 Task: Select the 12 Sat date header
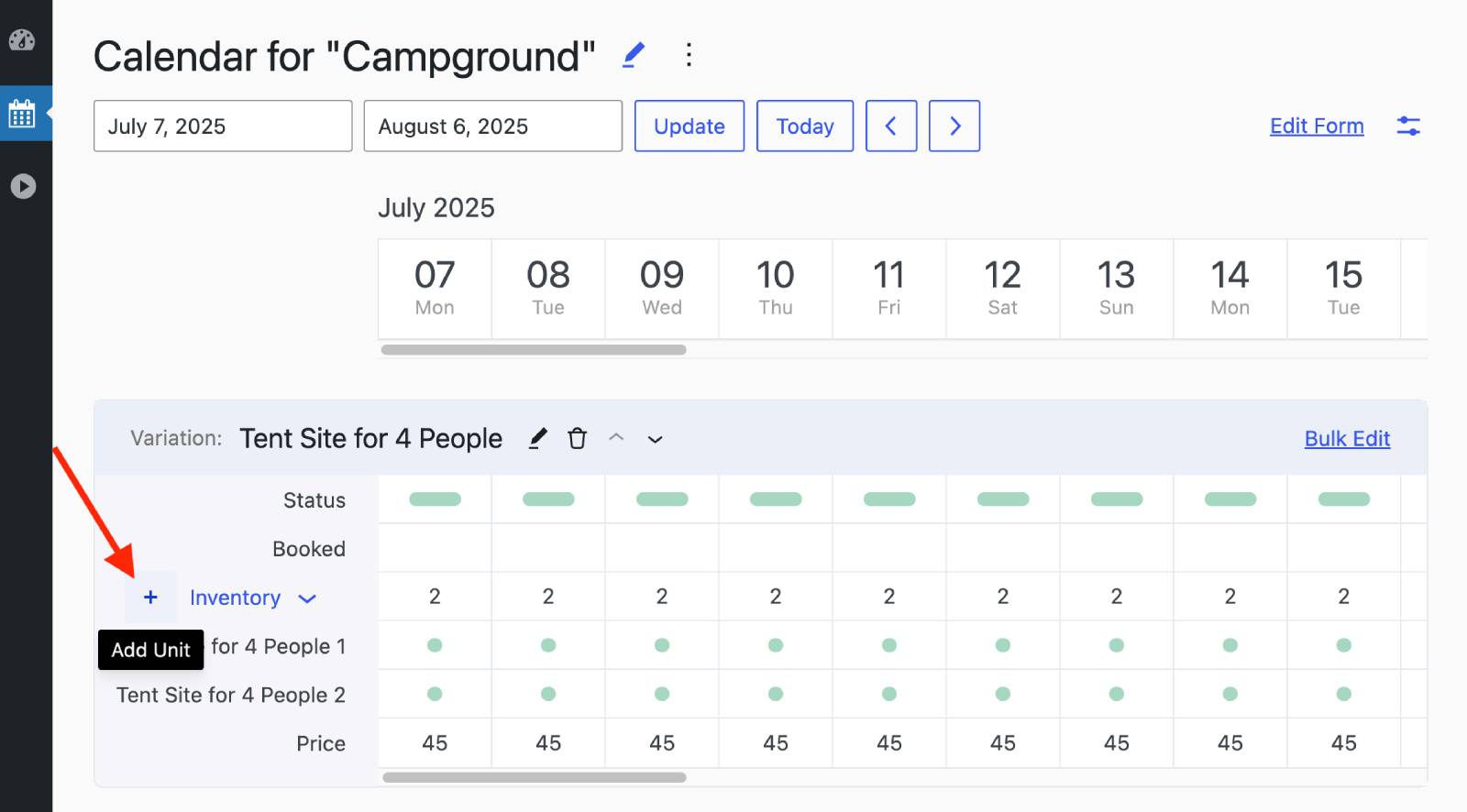pos(1003,289)
